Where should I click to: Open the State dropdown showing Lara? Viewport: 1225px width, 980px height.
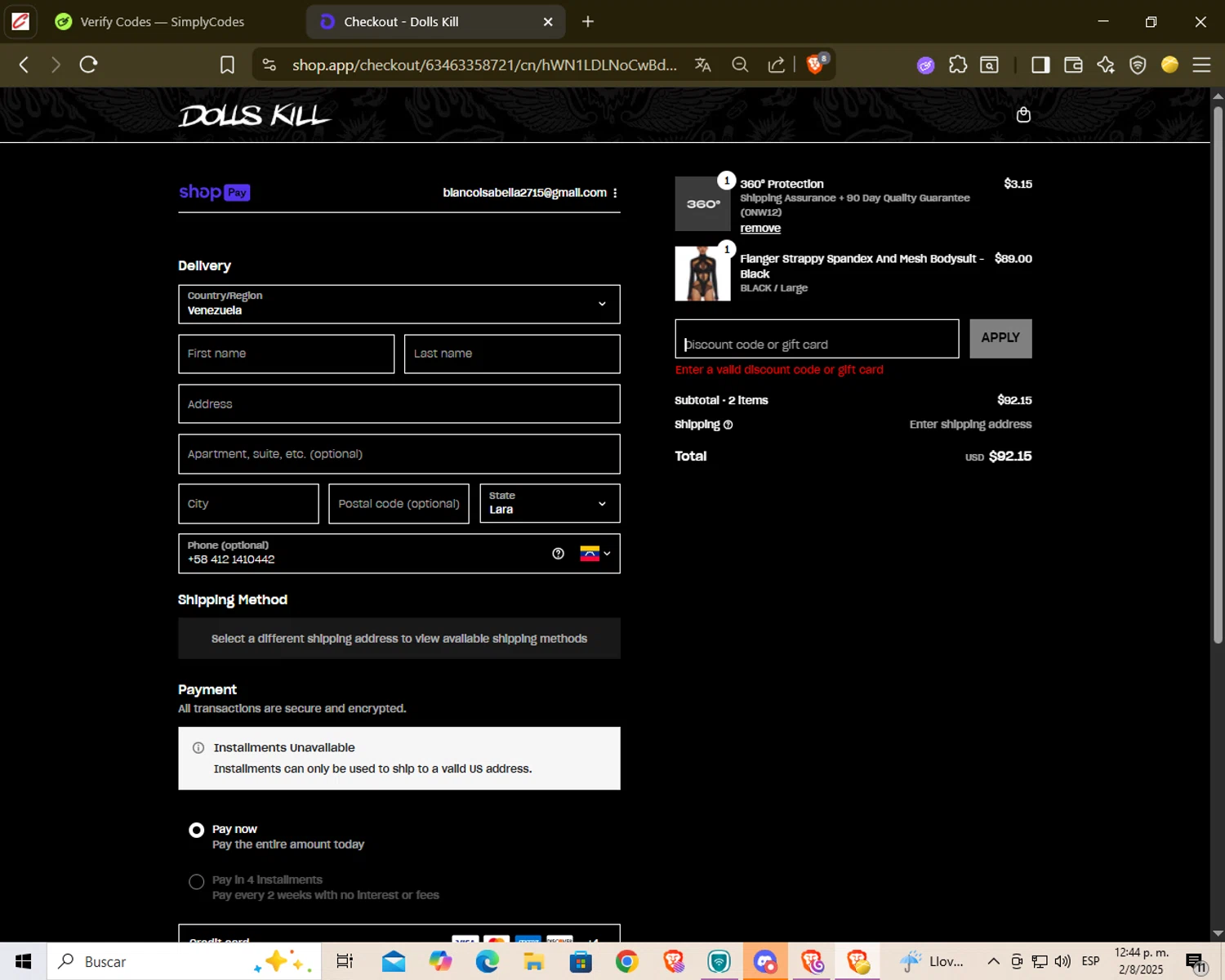(x=550, y=503)
